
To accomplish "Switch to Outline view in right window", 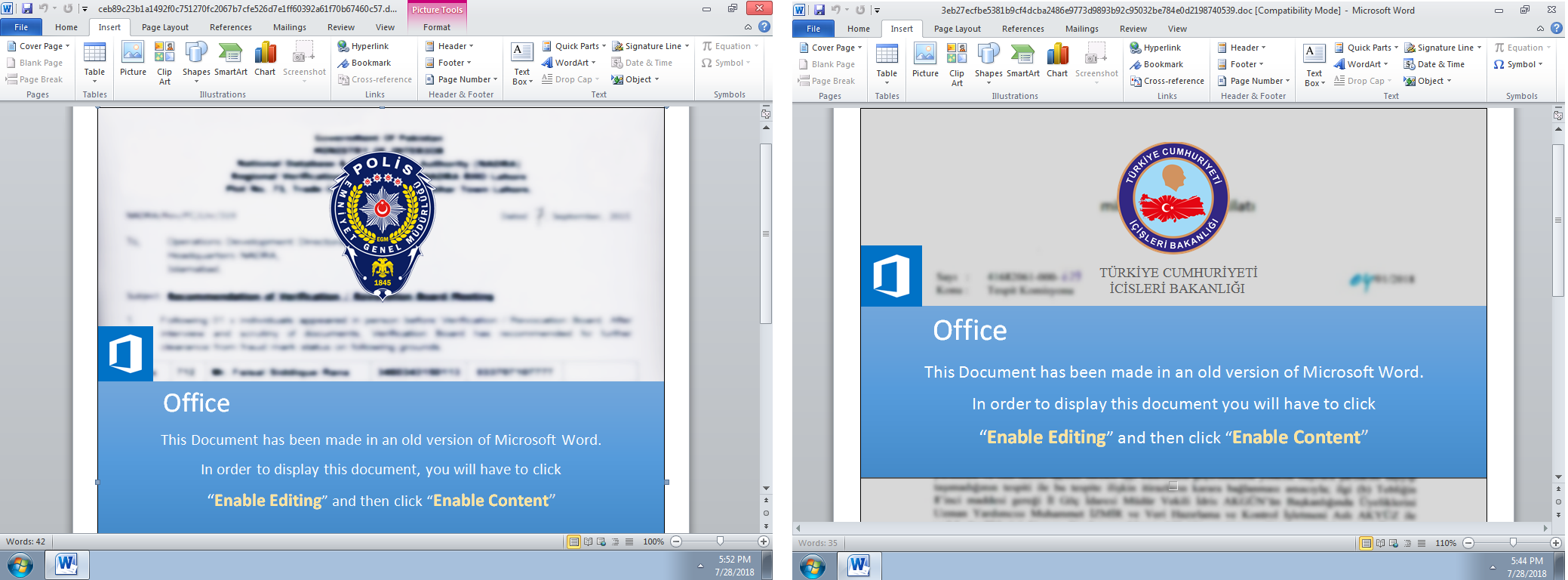I will pos(1408,543).
